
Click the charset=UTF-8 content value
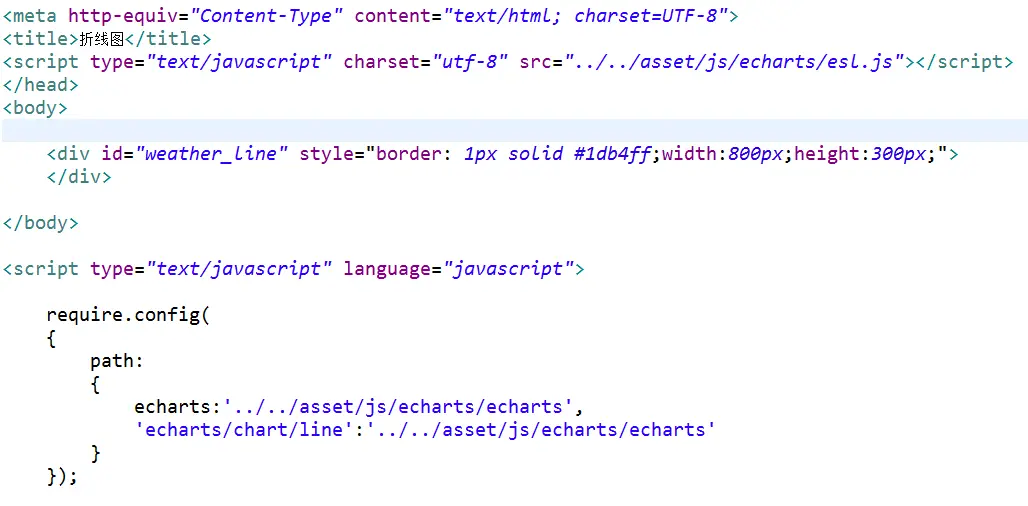644,16
